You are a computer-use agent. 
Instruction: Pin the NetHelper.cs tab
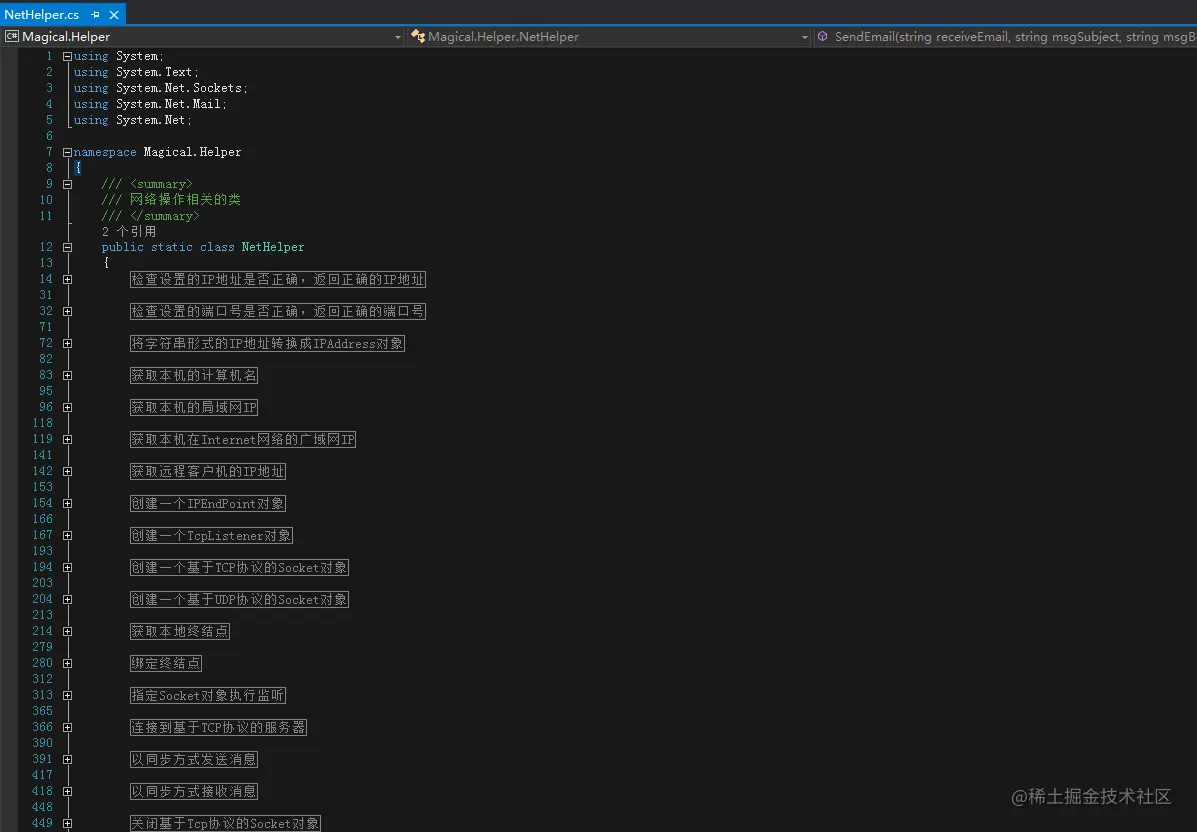click(x=95, y=15)
